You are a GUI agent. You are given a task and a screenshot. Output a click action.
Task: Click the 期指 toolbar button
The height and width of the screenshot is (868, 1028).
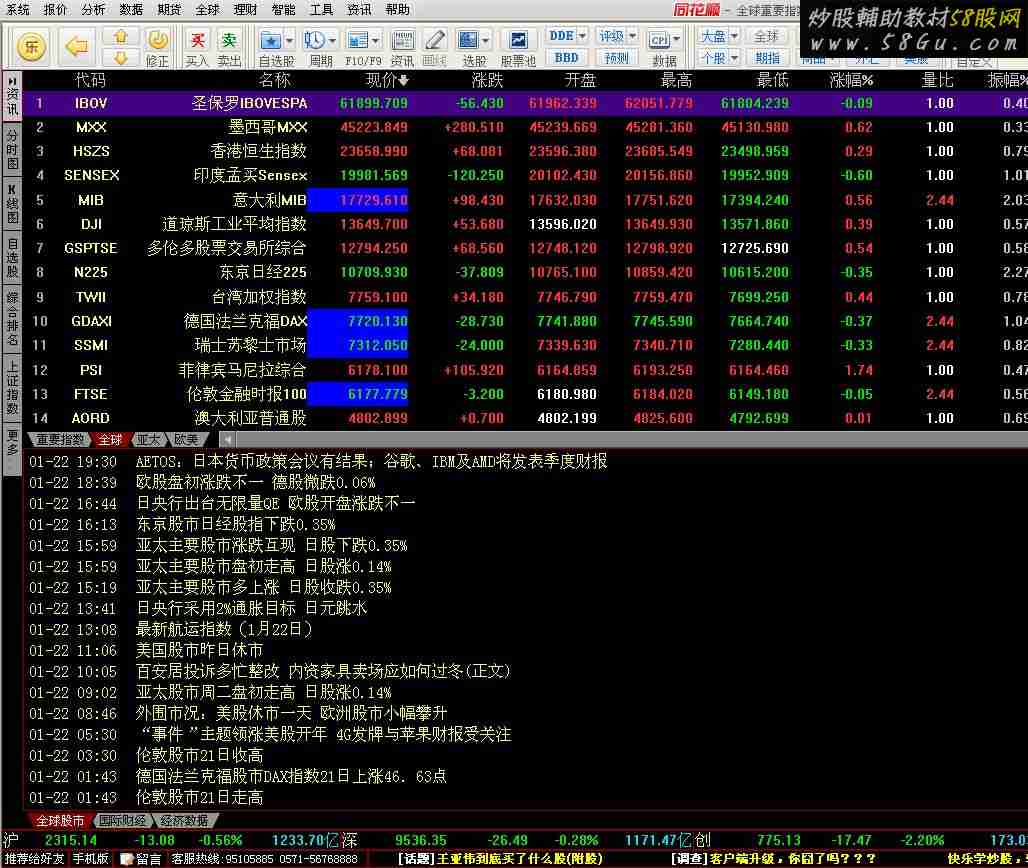(766, 58)
